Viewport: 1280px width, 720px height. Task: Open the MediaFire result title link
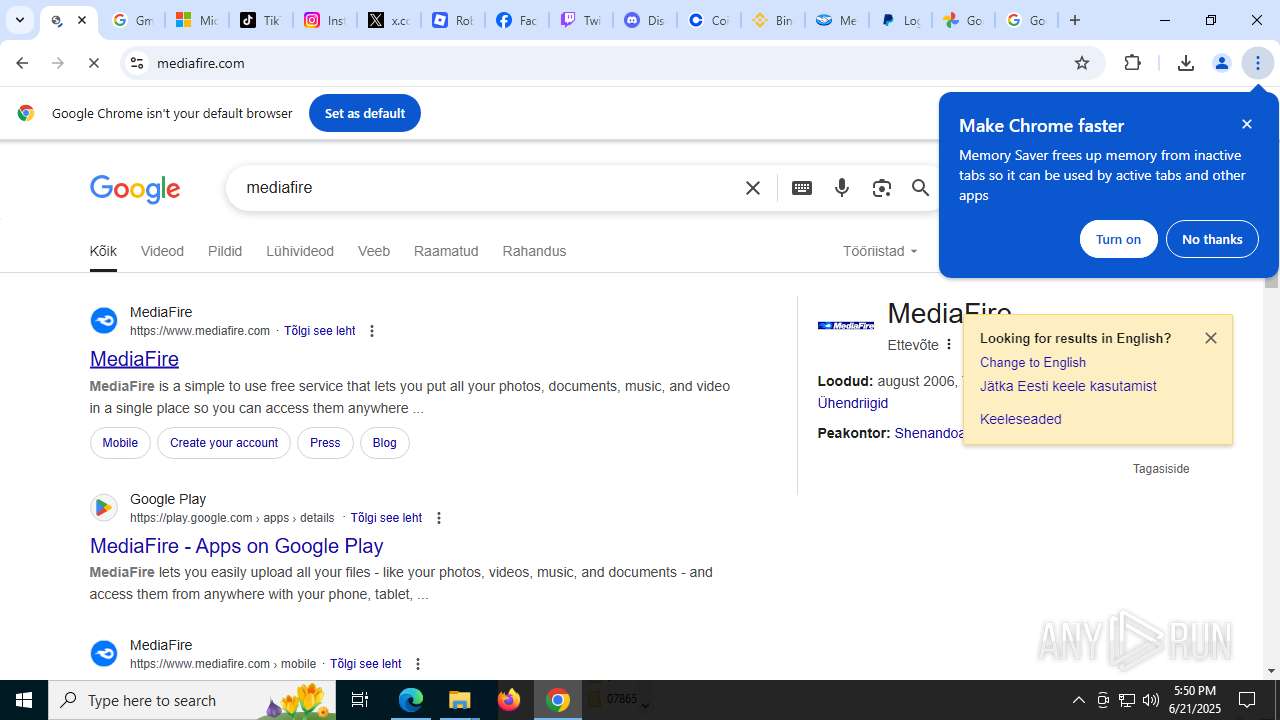pos(134,359)
